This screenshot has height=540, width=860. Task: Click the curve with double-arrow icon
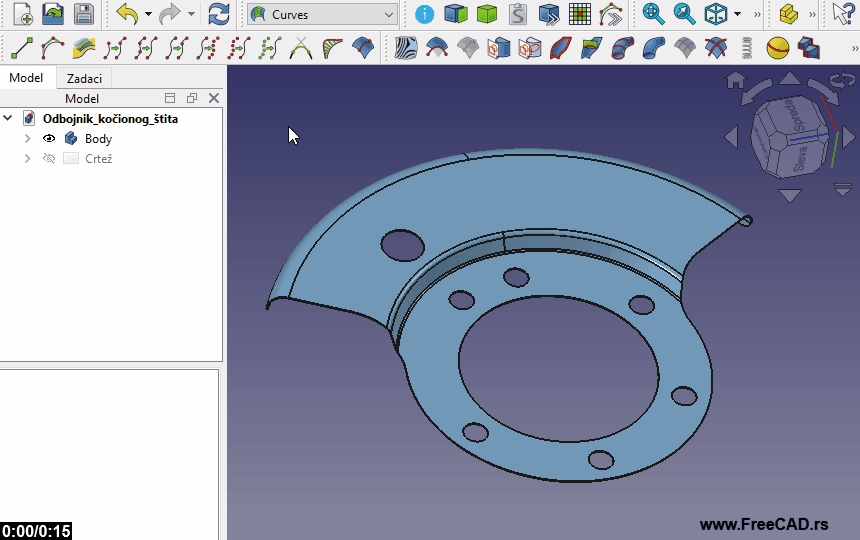[x=610, y=14]
